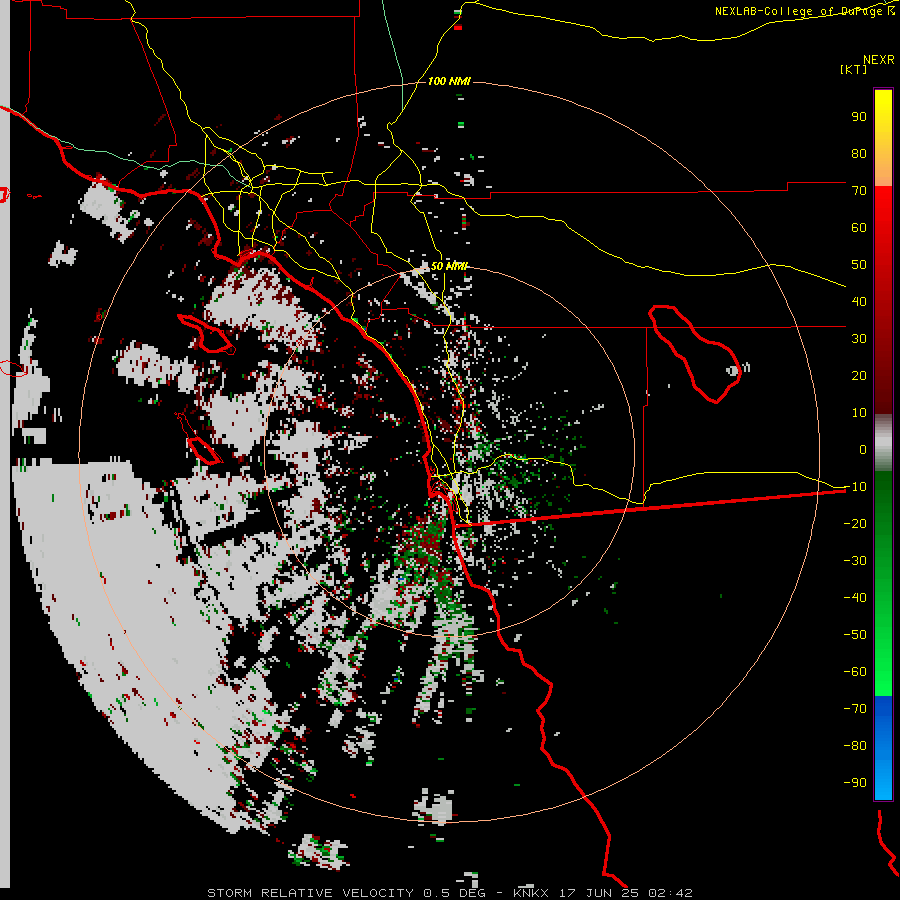
Task: Click the [KT] units label
Action: coord(853,69)
